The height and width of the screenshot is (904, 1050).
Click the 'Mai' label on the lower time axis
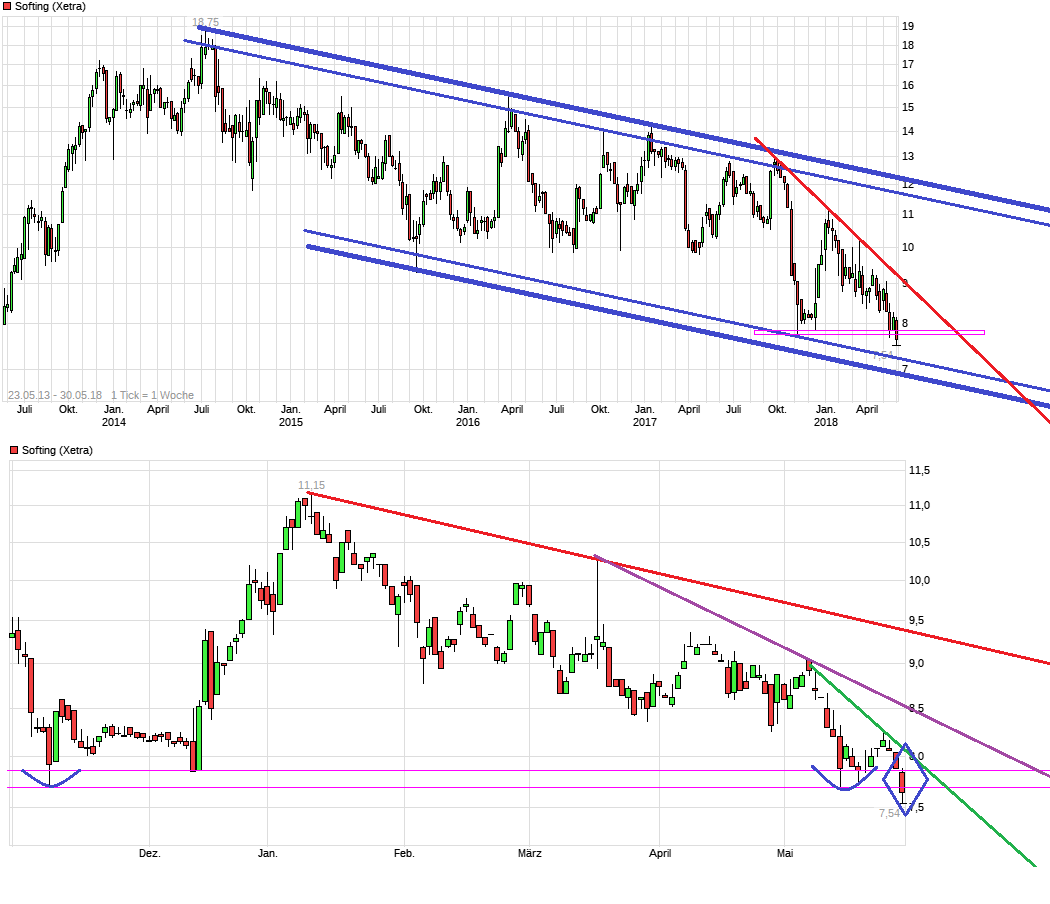(x=785, y=853)
